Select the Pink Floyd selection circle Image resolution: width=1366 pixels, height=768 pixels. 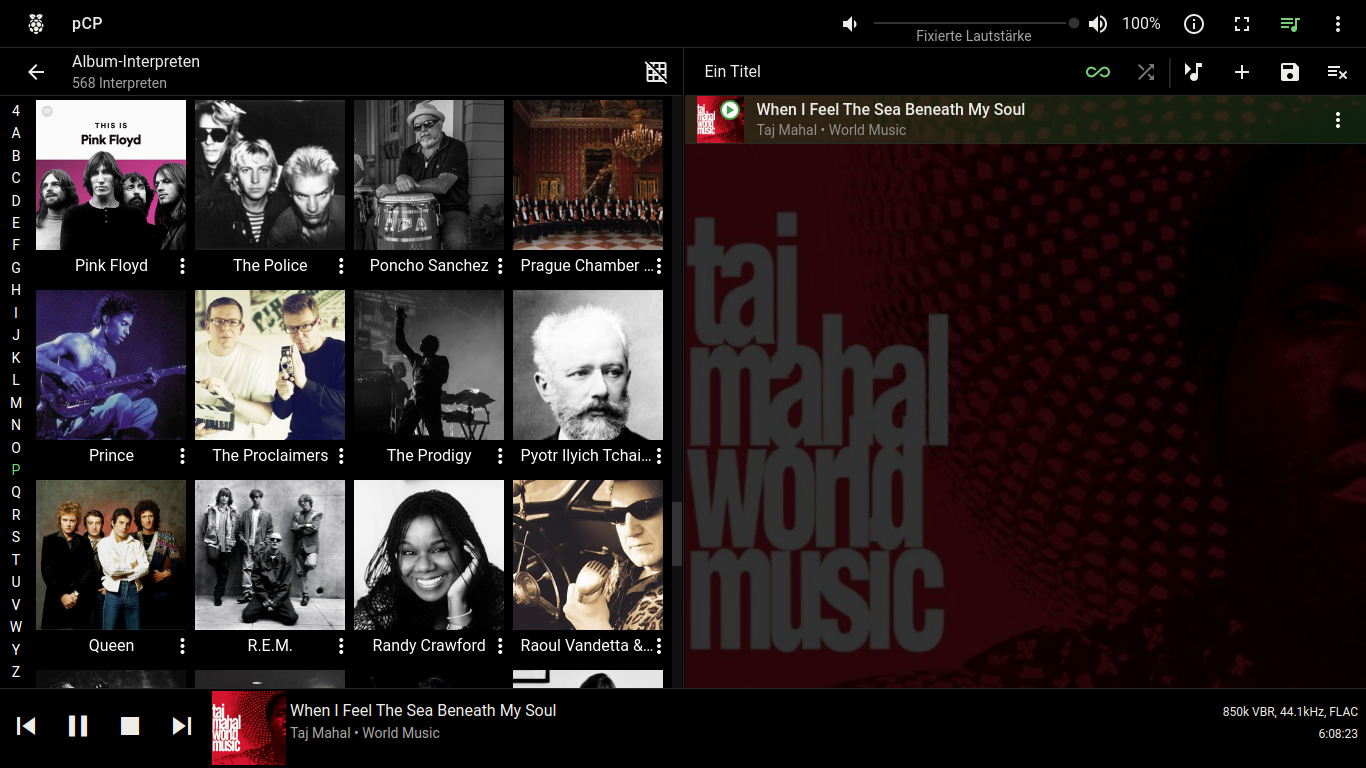click(47, 111)
